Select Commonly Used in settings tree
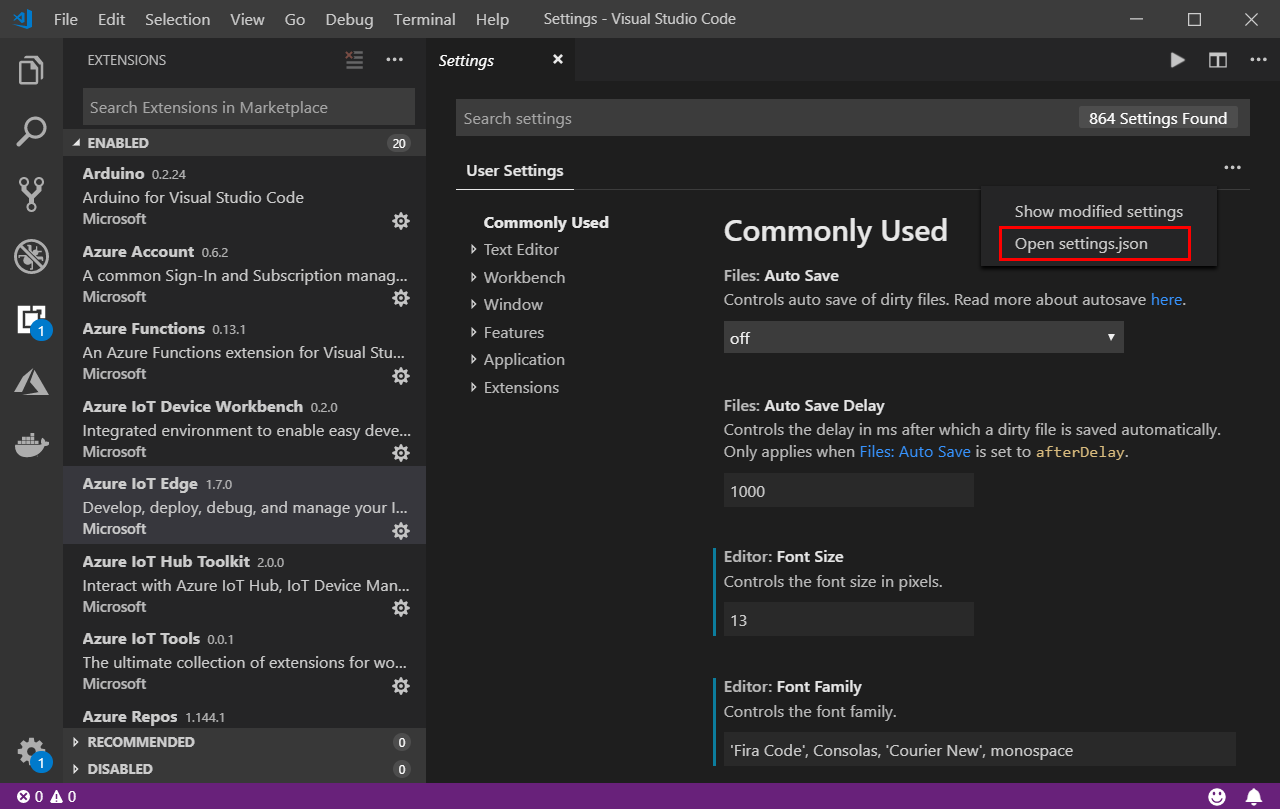This screenshot has width=1280, height=809. [x=546, y=222]
